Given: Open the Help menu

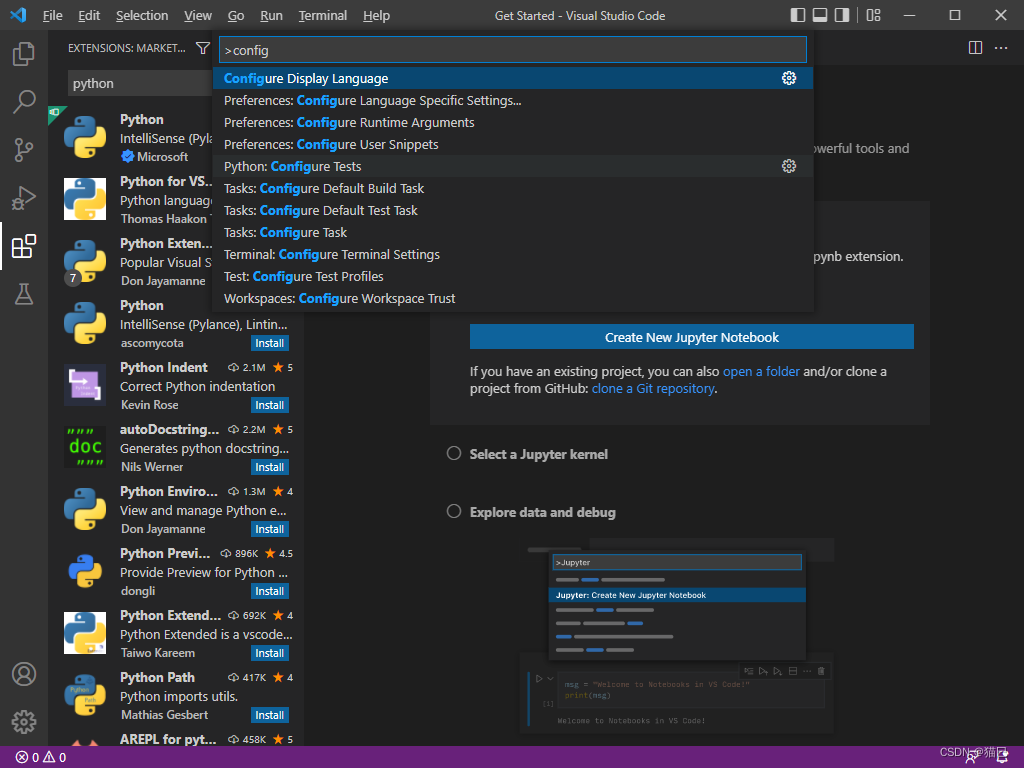Looking at the screenshot, I should pyautogui.click(x=376, y=16).
